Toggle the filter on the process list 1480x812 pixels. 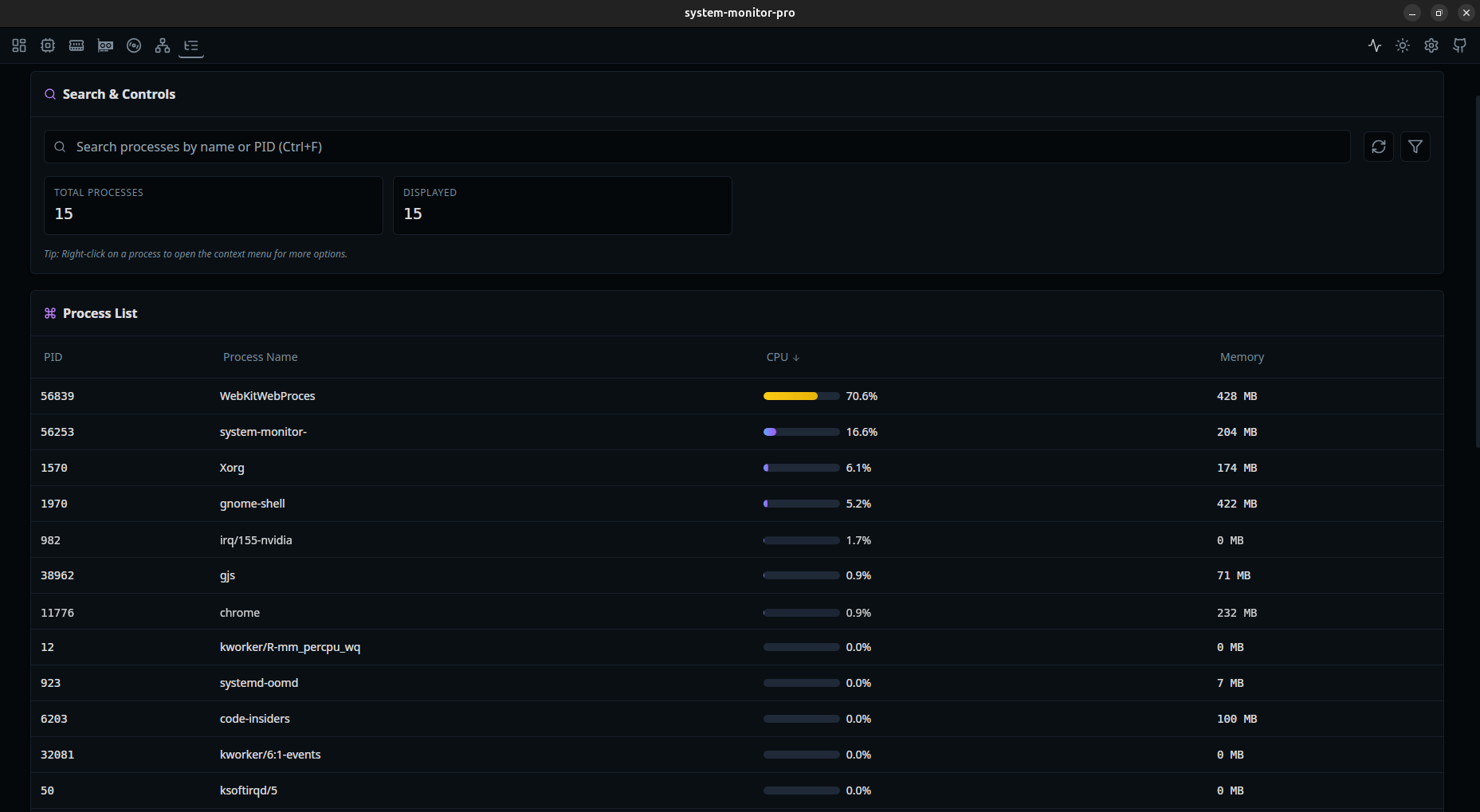click(1415, 147)
